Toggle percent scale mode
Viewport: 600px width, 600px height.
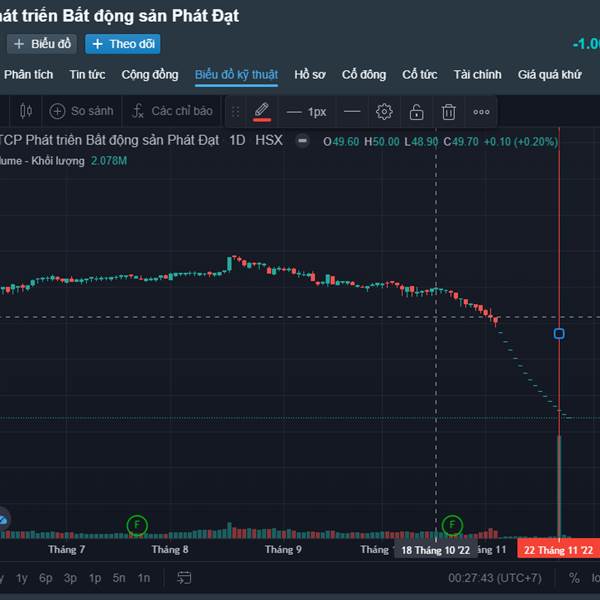(574, 578)
